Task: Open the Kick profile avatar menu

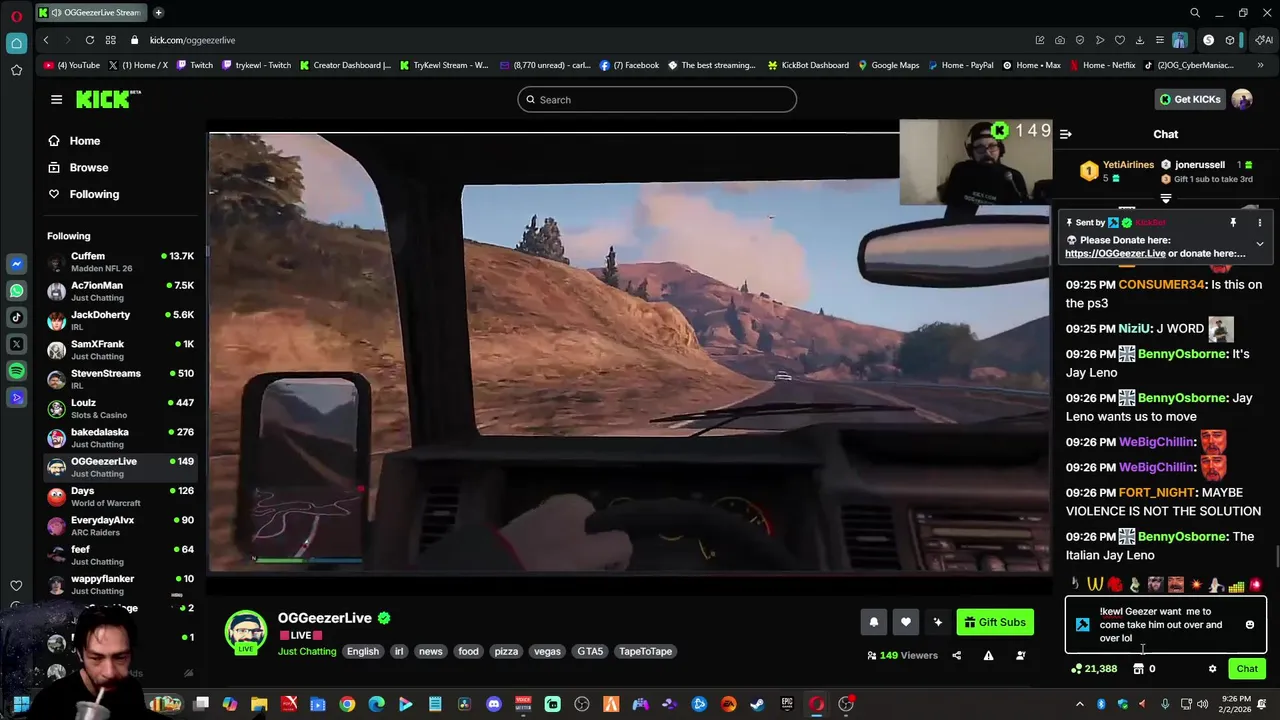Action: (1242, 99)
